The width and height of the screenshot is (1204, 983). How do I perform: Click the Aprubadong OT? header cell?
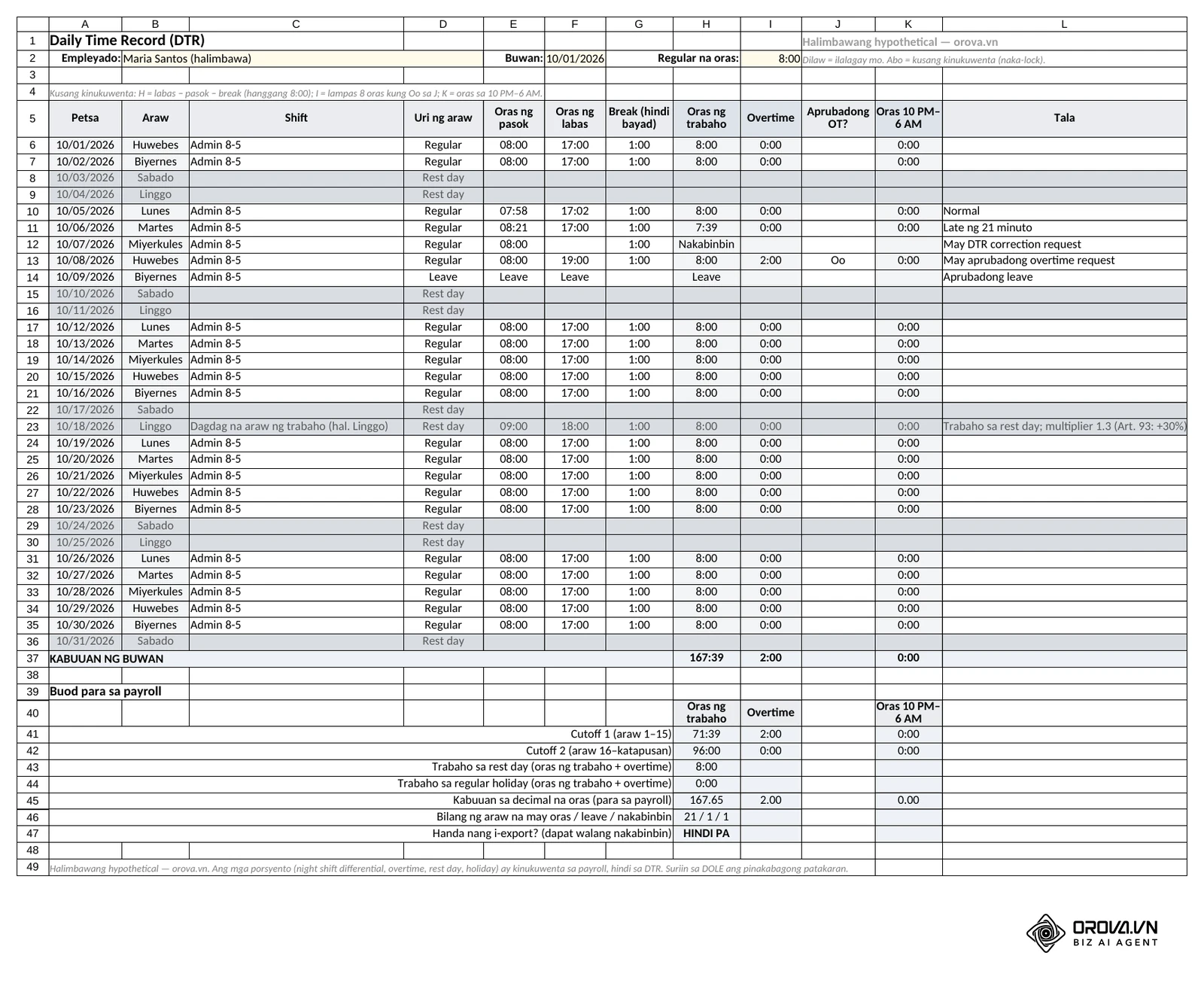[x=838, y=118]
